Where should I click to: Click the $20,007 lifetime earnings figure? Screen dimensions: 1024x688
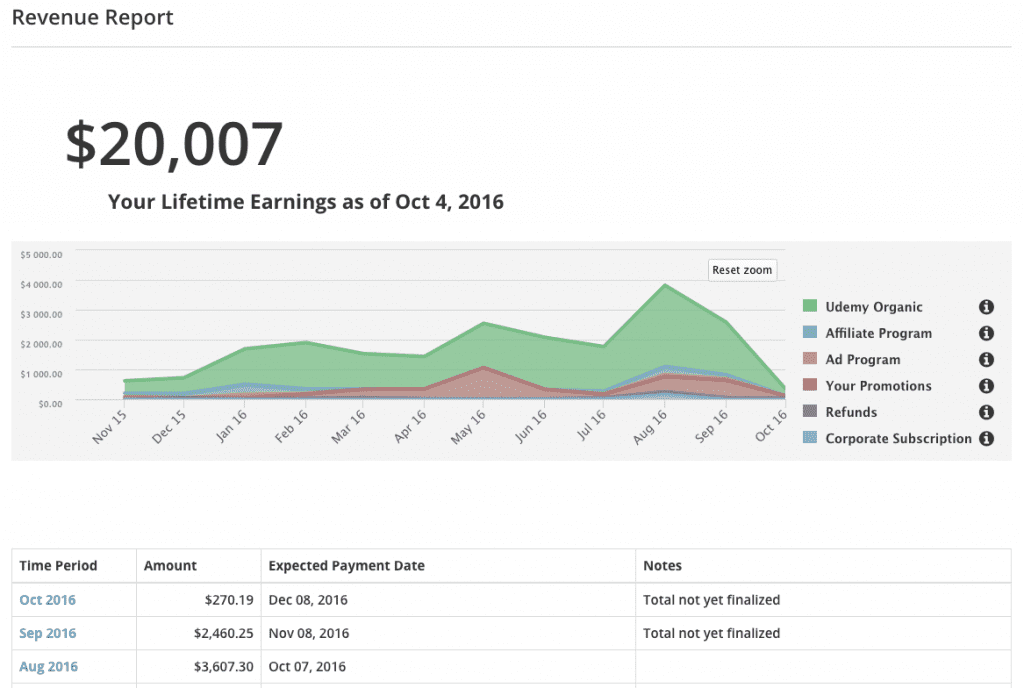pyautogui.click(x=172, y=144)
